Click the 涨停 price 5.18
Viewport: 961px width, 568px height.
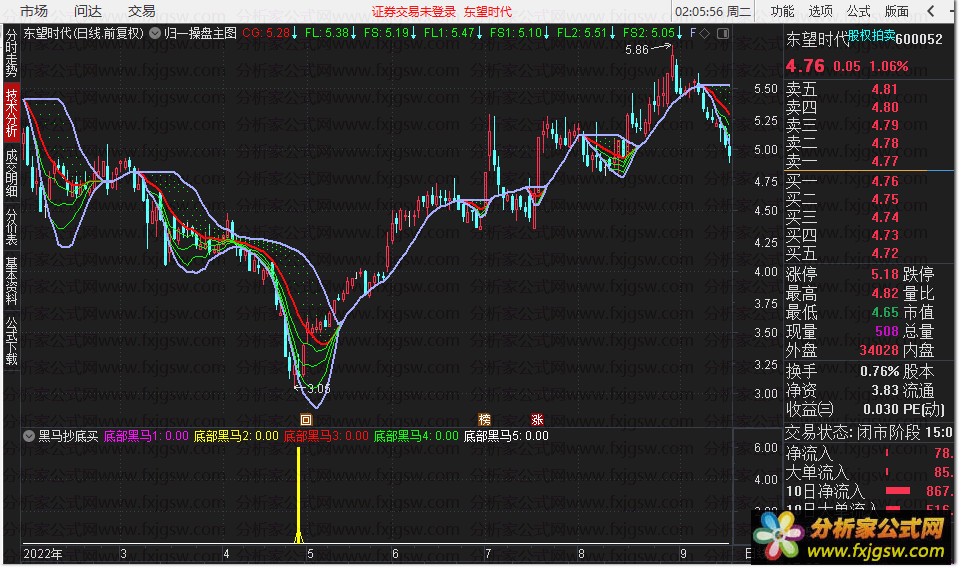[884, 274]
